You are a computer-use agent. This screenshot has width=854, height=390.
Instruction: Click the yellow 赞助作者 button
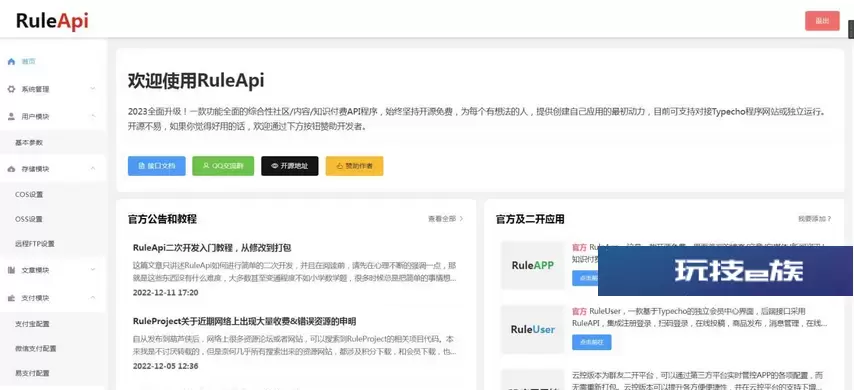354,166
